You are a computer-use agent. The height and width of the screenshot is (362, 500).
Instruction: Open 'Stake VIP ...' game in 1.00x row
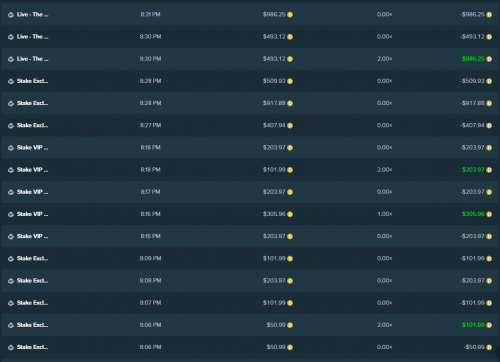click(x=33, y=214)
